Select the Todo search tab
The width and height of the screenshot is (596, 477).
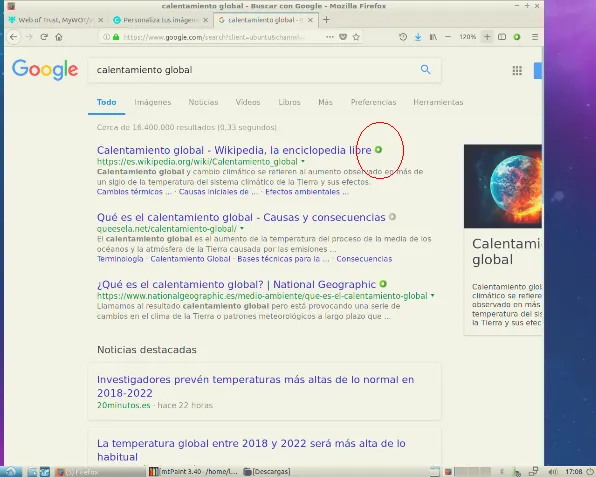(106, 102)
